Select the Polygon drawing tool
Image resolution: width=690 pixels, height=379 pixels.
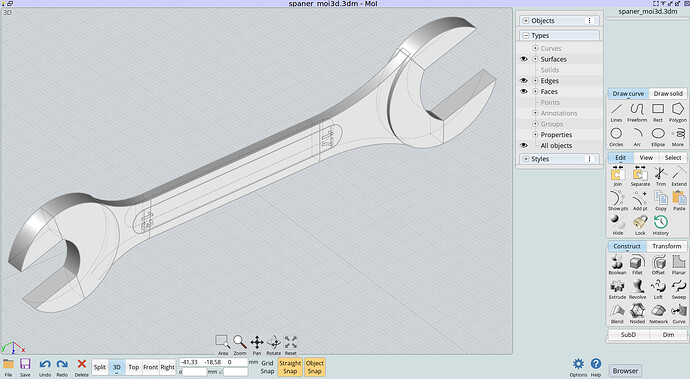[678, 112]
